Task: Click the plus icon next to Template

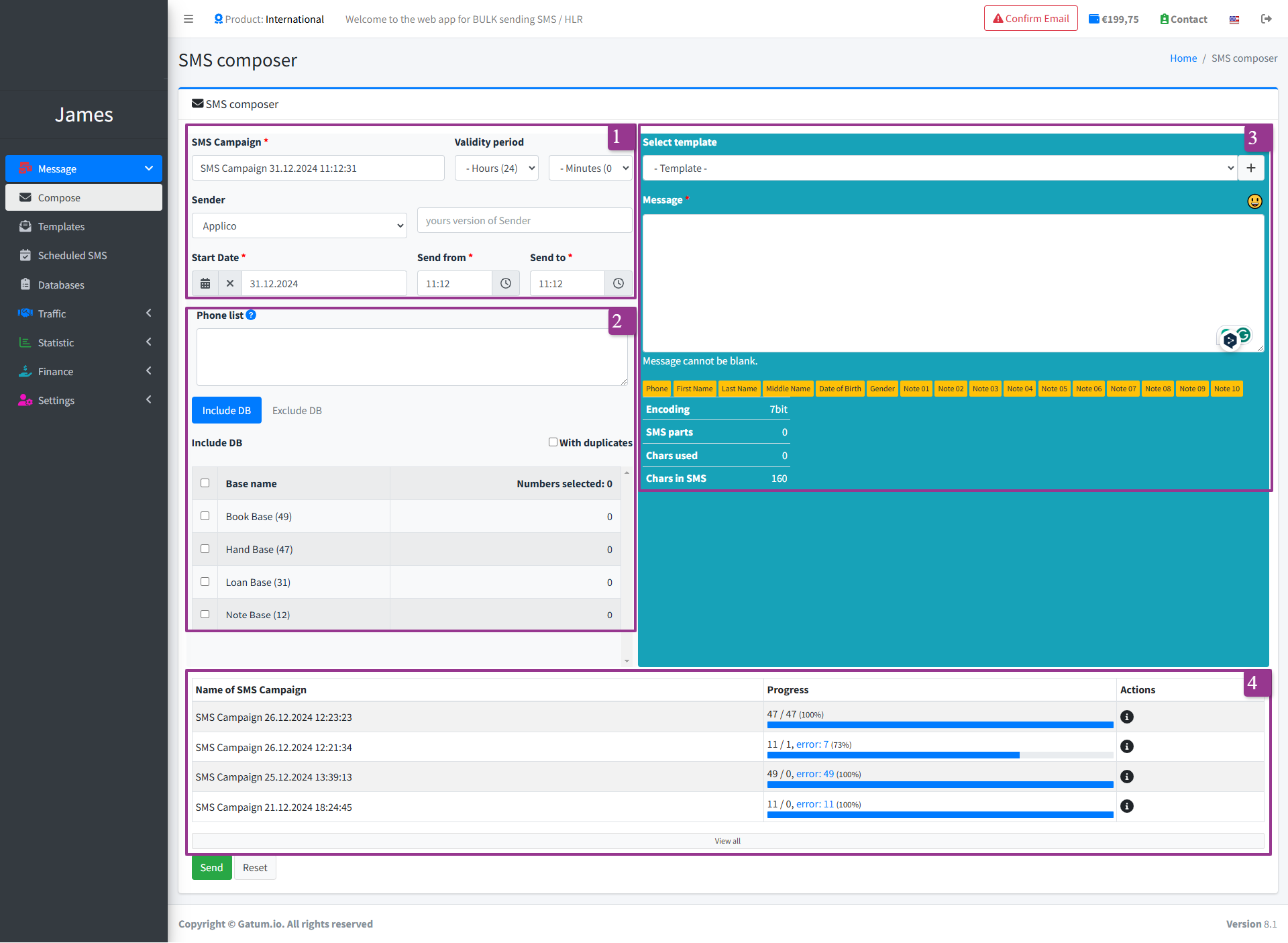Action: click(1251, 168)
